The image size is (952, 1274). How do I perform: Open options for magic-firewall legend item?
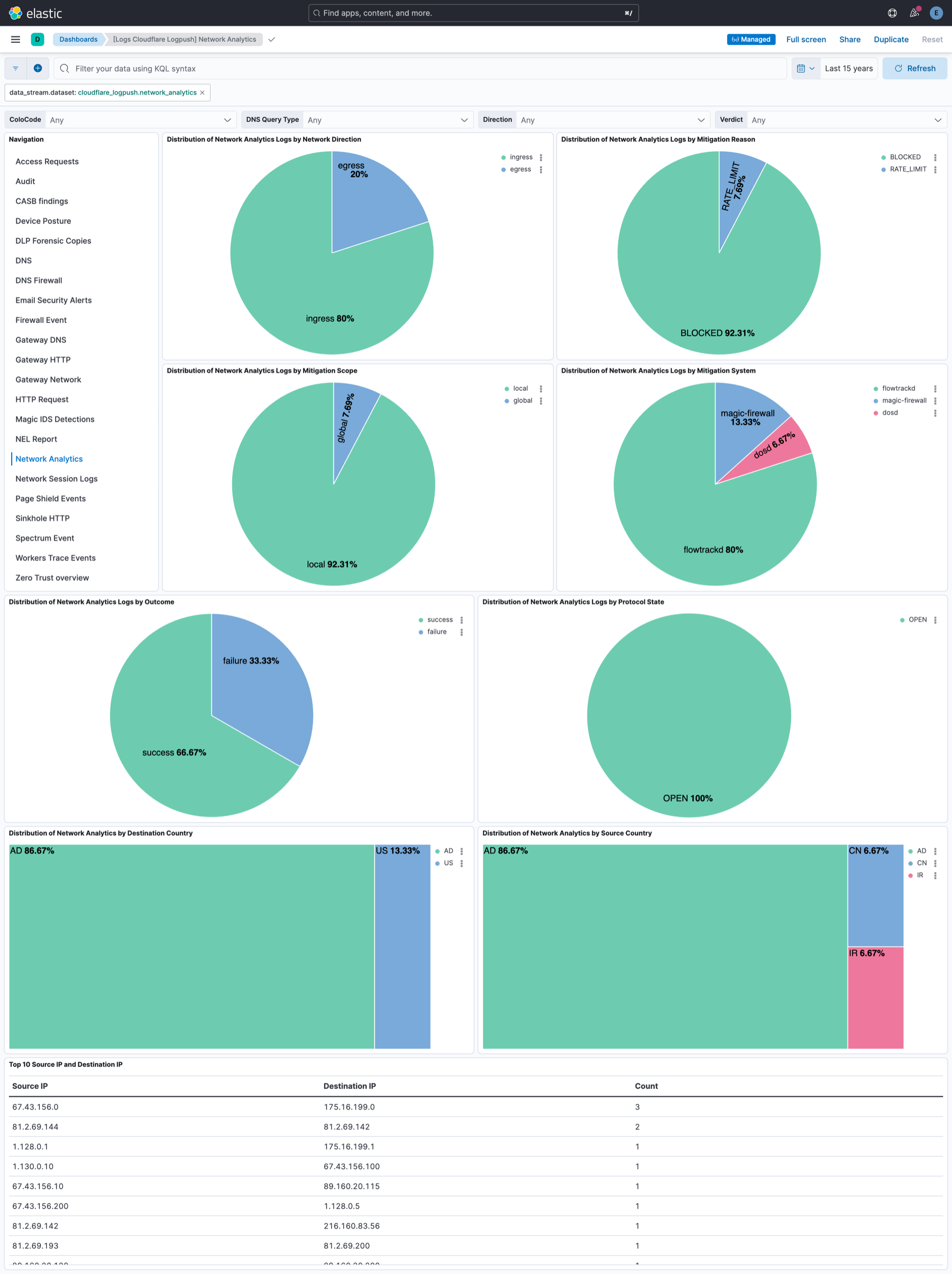coord(935,401)
